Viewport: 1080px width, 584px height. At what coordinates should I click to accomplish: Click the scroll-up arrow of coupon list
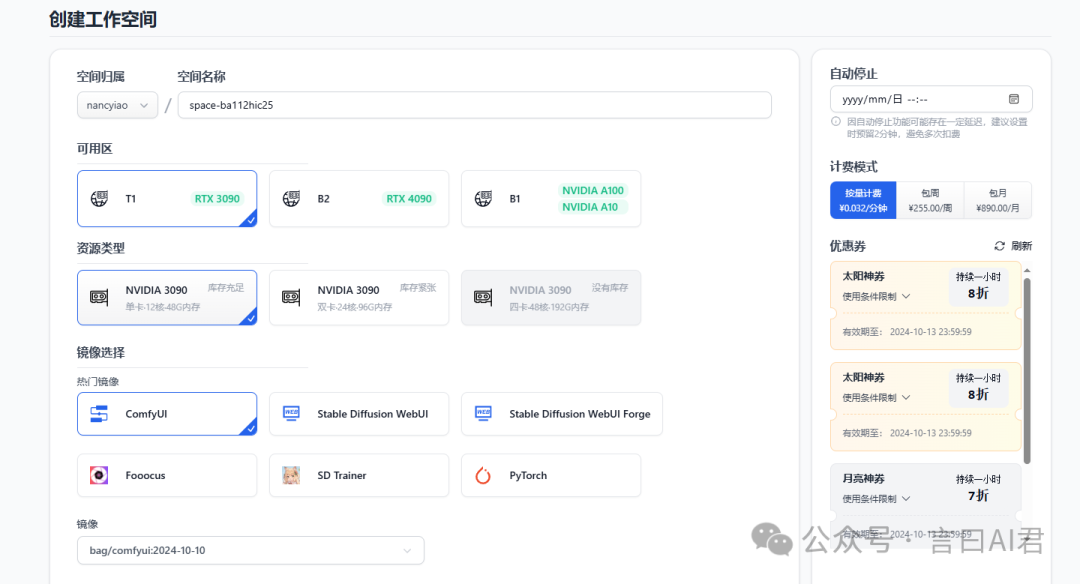pos(1027,271)
